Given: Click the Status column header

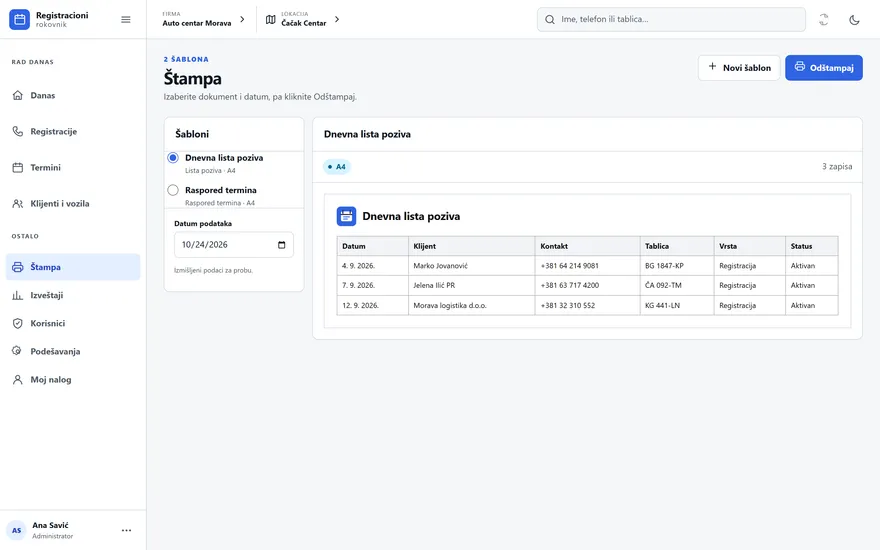Looking at the screenshot, I should [812, 246].
